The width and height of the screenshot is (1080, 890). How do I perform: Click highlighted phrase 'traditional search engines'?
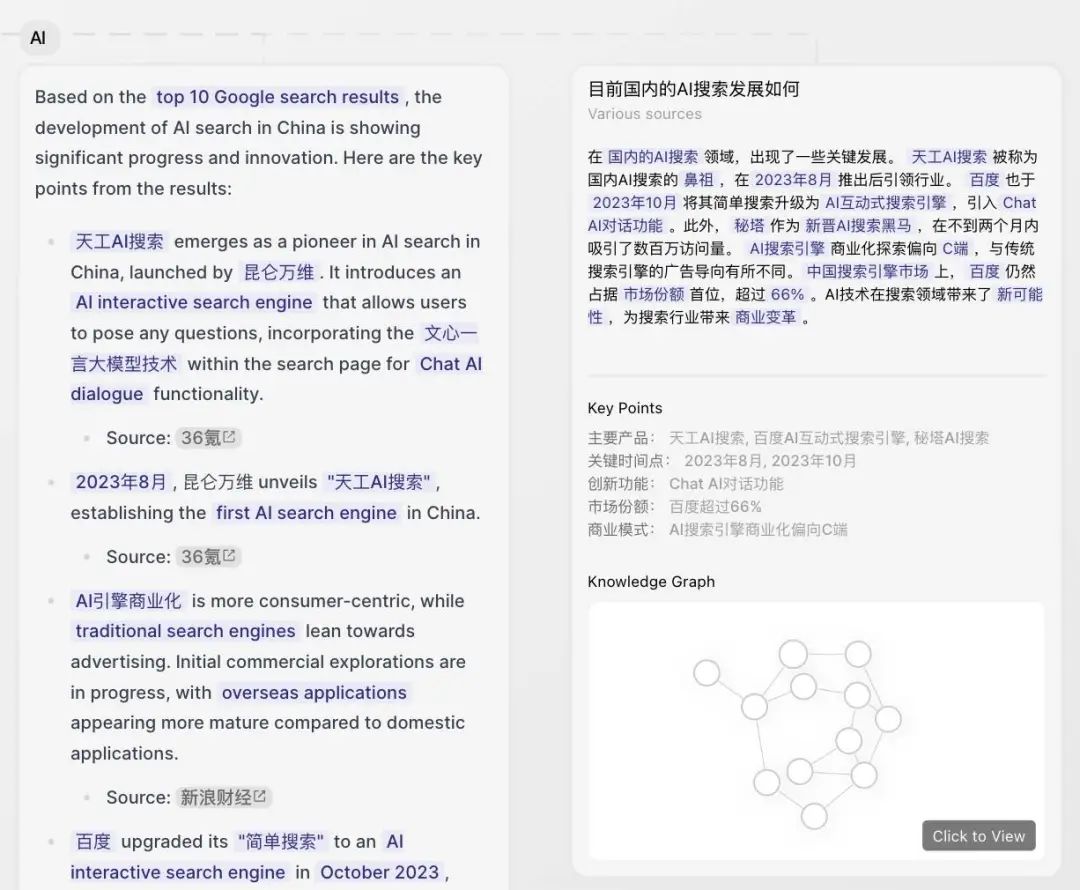(185, 632)
